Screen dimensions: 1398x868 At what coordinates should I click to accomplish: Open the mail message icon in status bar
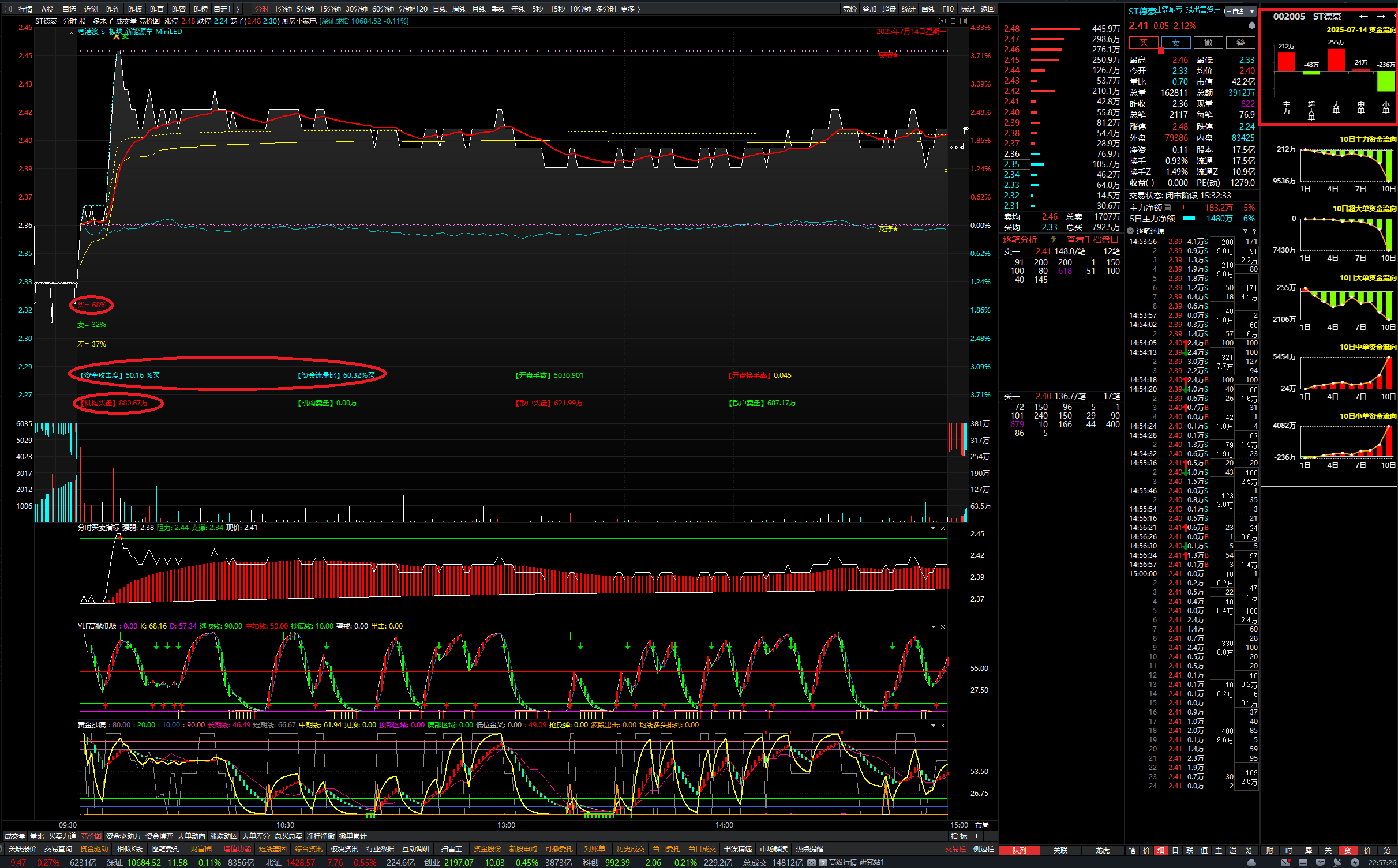[1285, 862]
